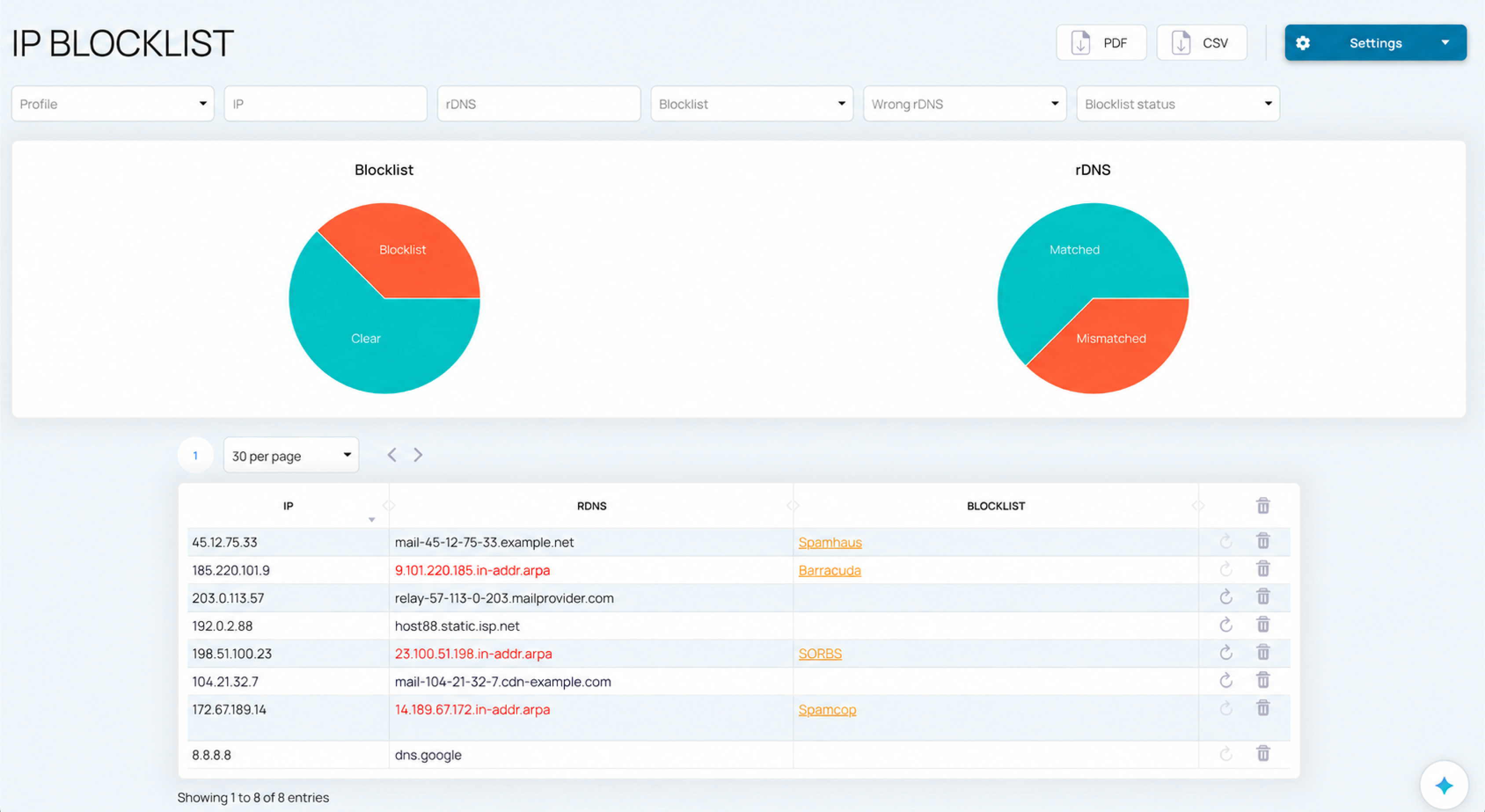This screenshot has width=1485, height=812.
Task: Go to previous page arrow
Action: click(392, 455)
